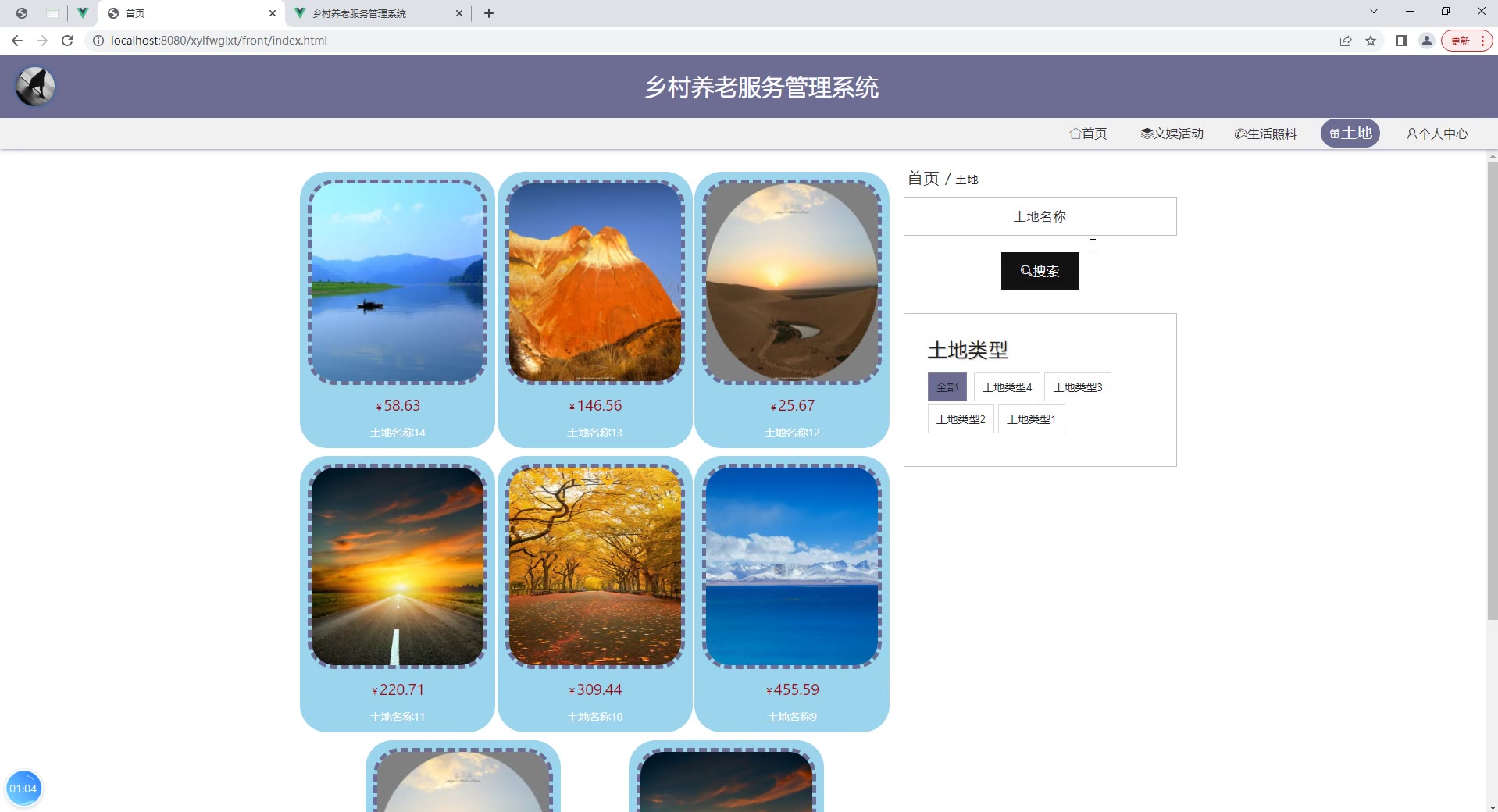
Task: Open the tab search dropdown chevron
Action: click(x=1374, y=11)
